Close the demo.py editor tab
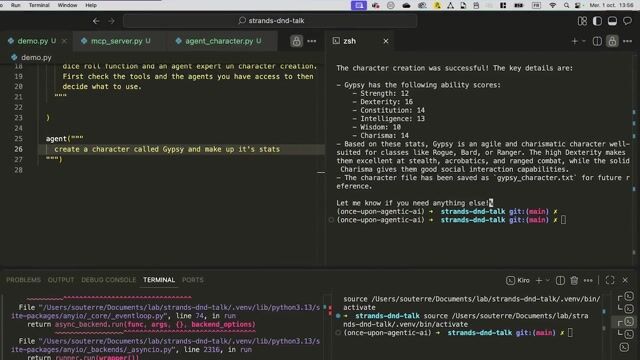 pyautogui.click(x=64, y=41)
